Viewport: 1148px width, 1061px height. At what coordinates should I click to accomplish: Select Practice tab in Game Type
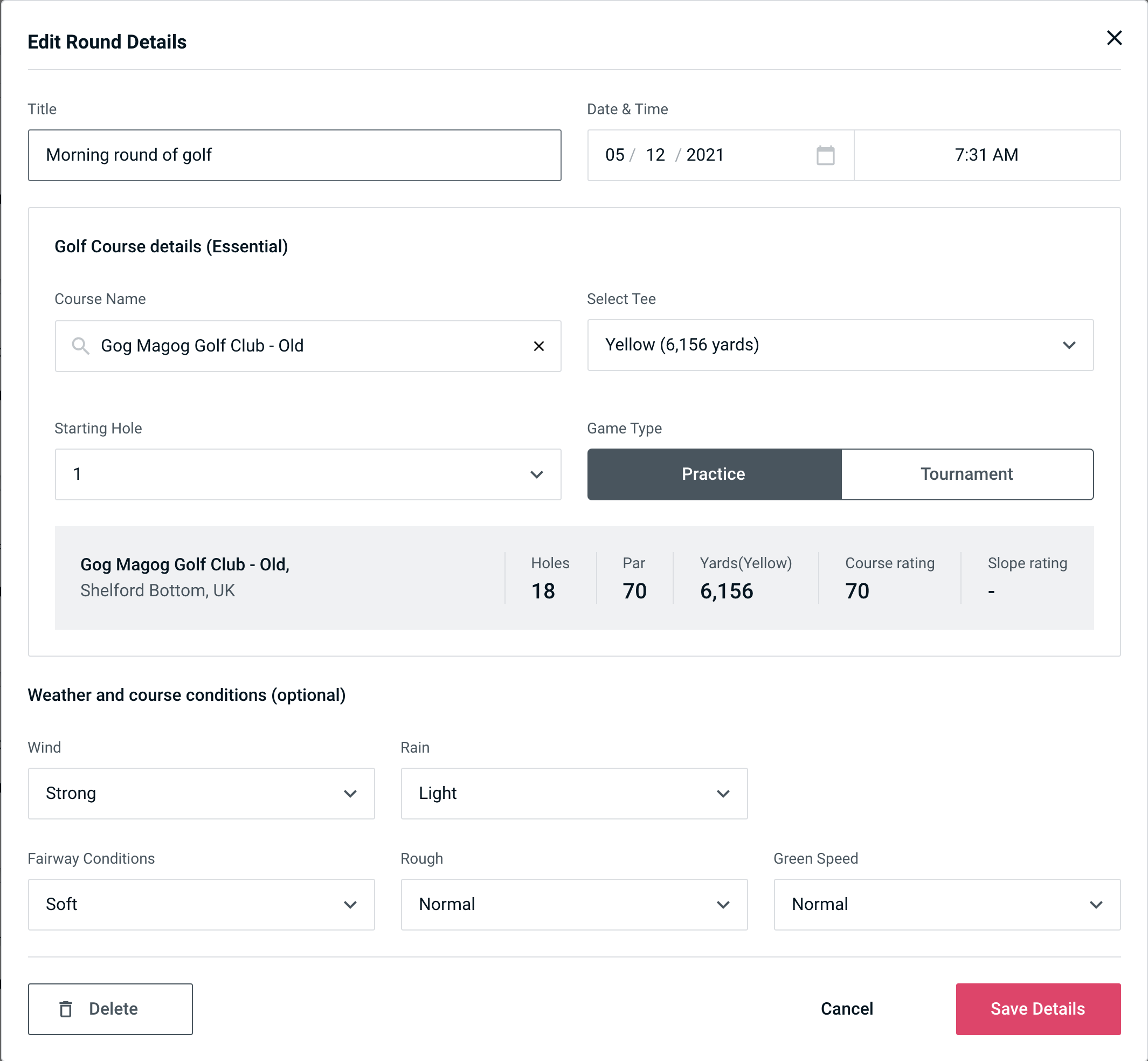pos(714,474)
